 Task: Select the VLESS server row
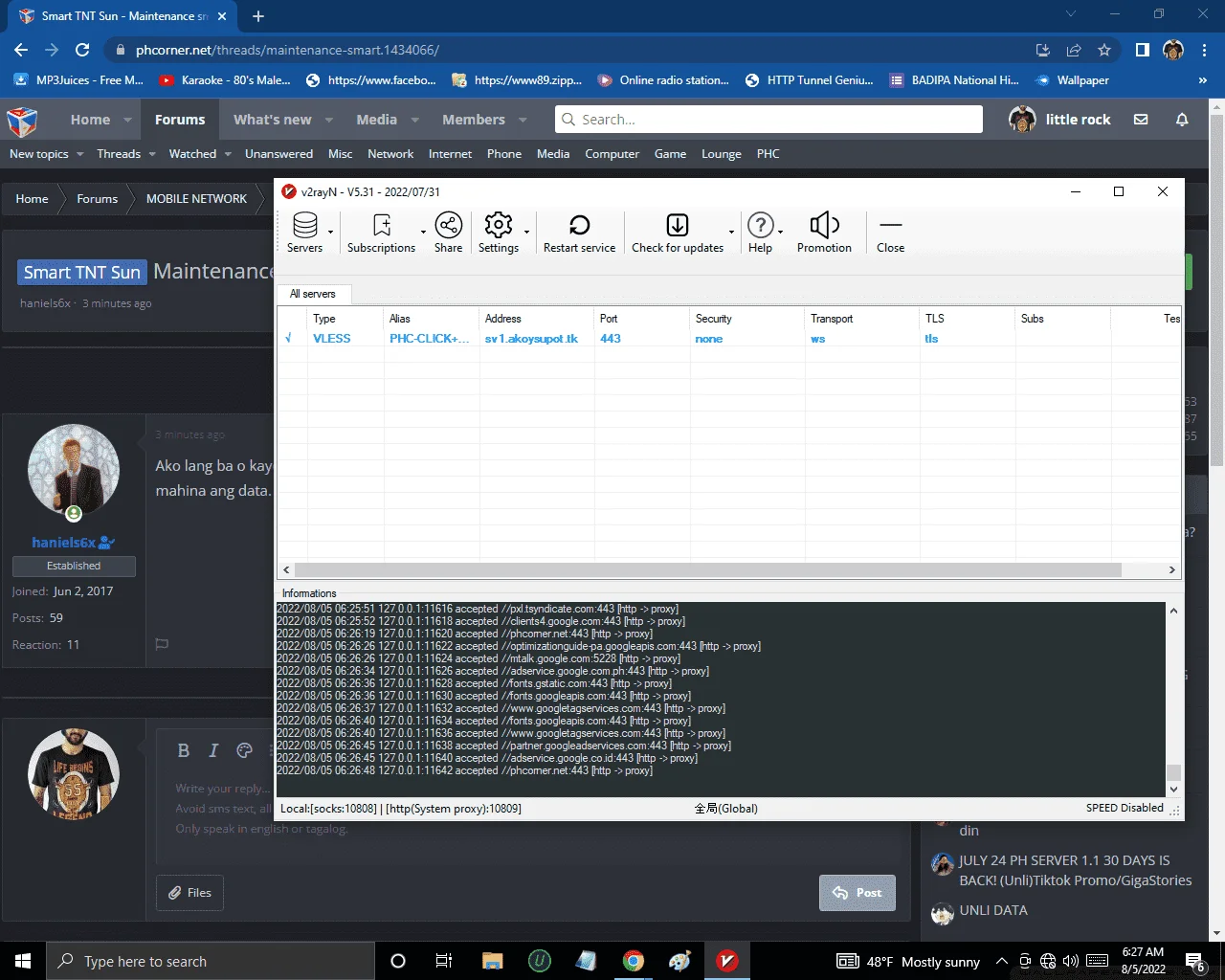[729, 339]
